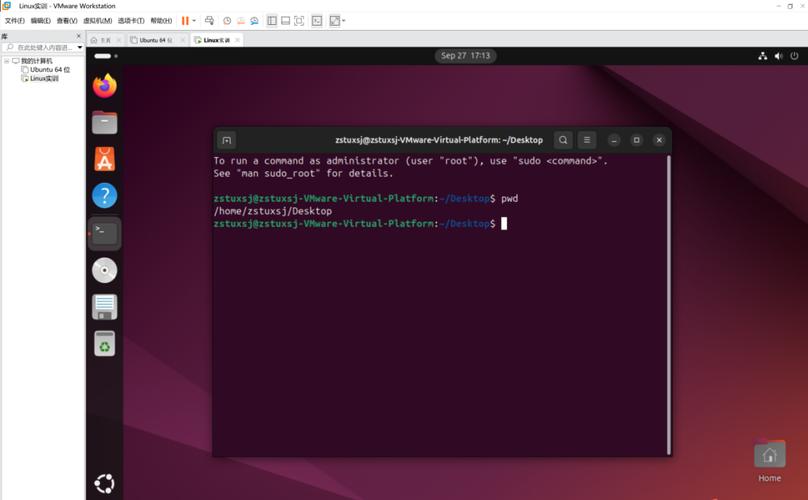Open Ubuntu App Center from the dock
The width and height of the screenshot is (808, 500).
click(x=105, y=159)
